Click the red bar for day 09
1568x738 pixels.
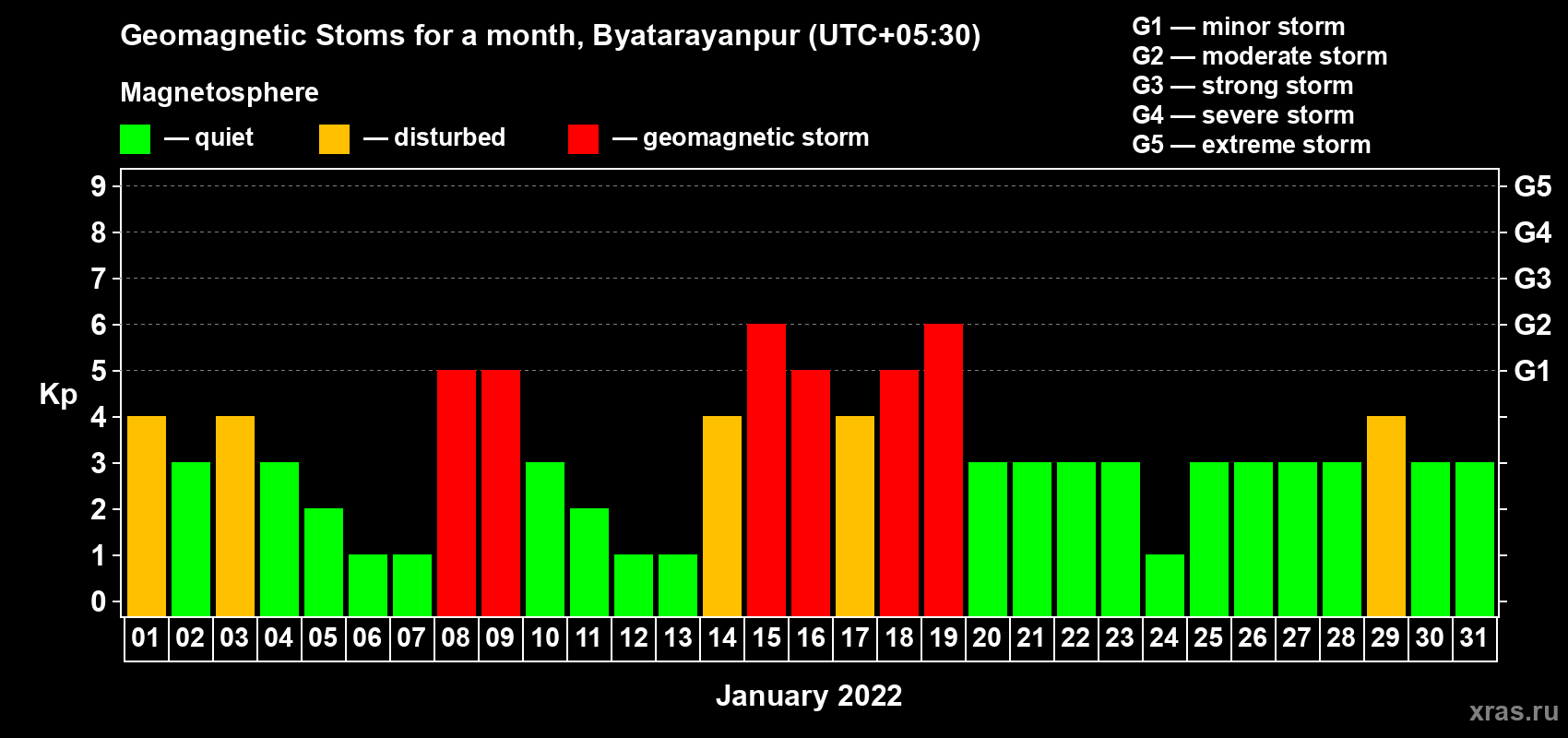(x=501, y=494)
